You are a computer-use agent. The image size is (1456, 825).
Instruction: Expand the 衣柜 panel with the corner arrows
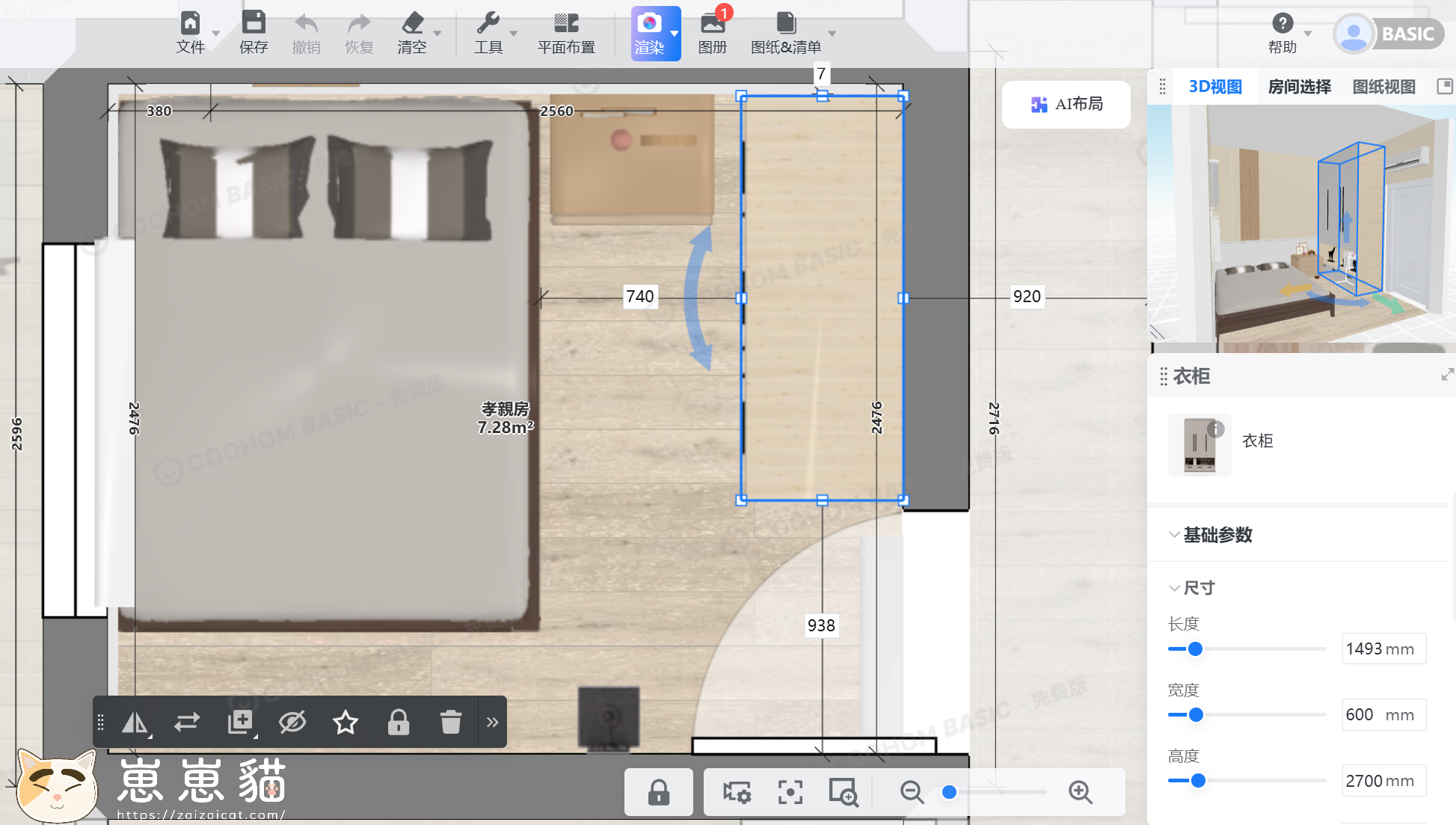coord(1448,375)
